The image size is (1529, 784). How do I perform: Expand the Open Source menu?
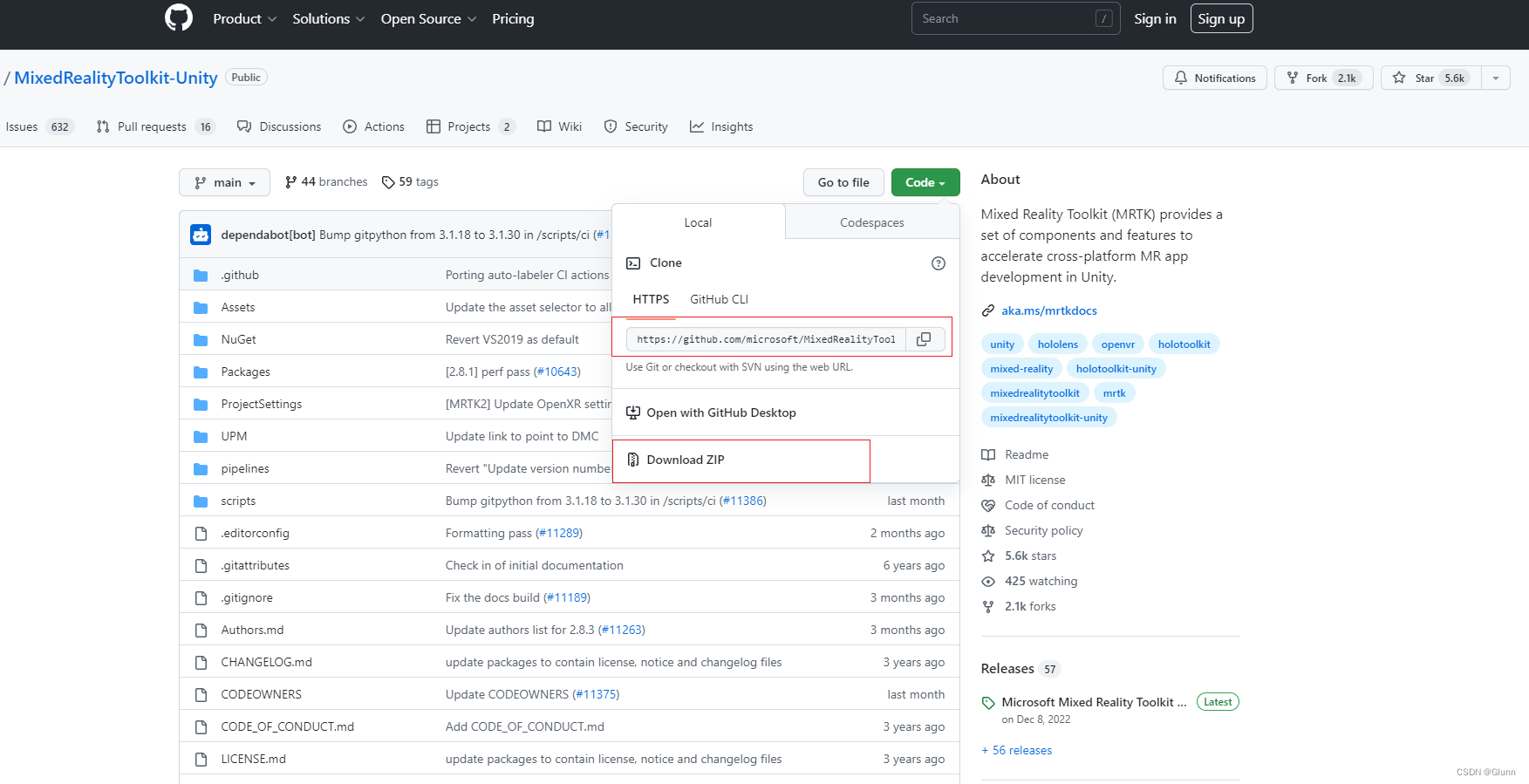[x=429, y=18]
